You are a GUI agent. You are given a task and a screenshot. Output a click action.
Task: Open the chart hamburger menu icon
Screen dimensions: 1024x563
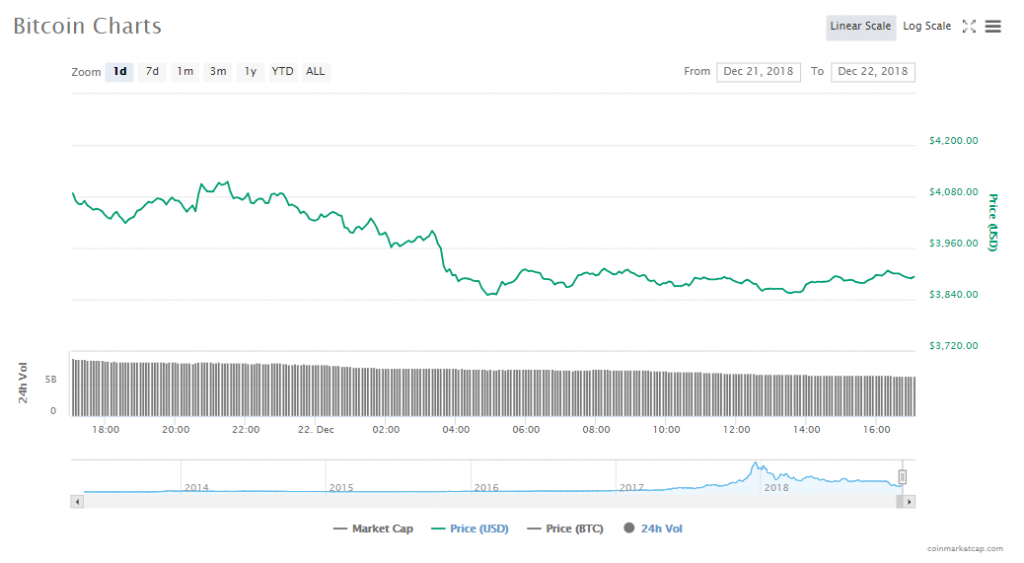tap(993, 27)
